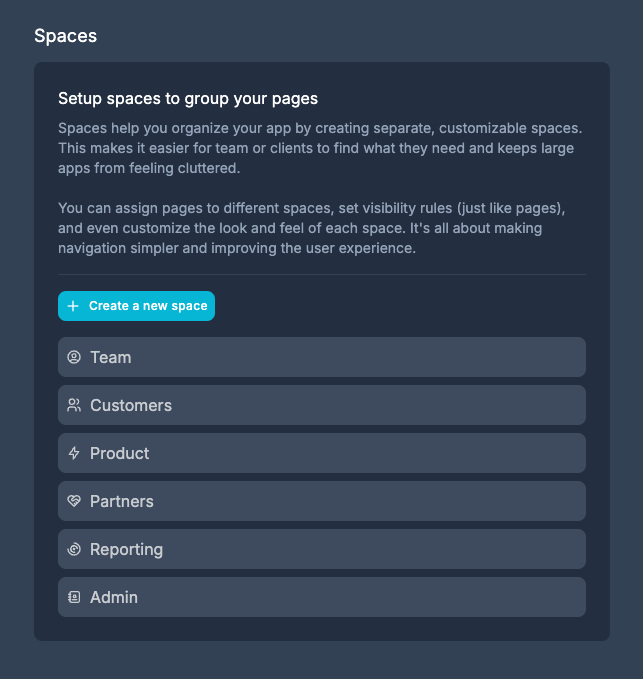643x679 pixels.
Task: Click the Team space user-circle icon
Action: (74, 357)
